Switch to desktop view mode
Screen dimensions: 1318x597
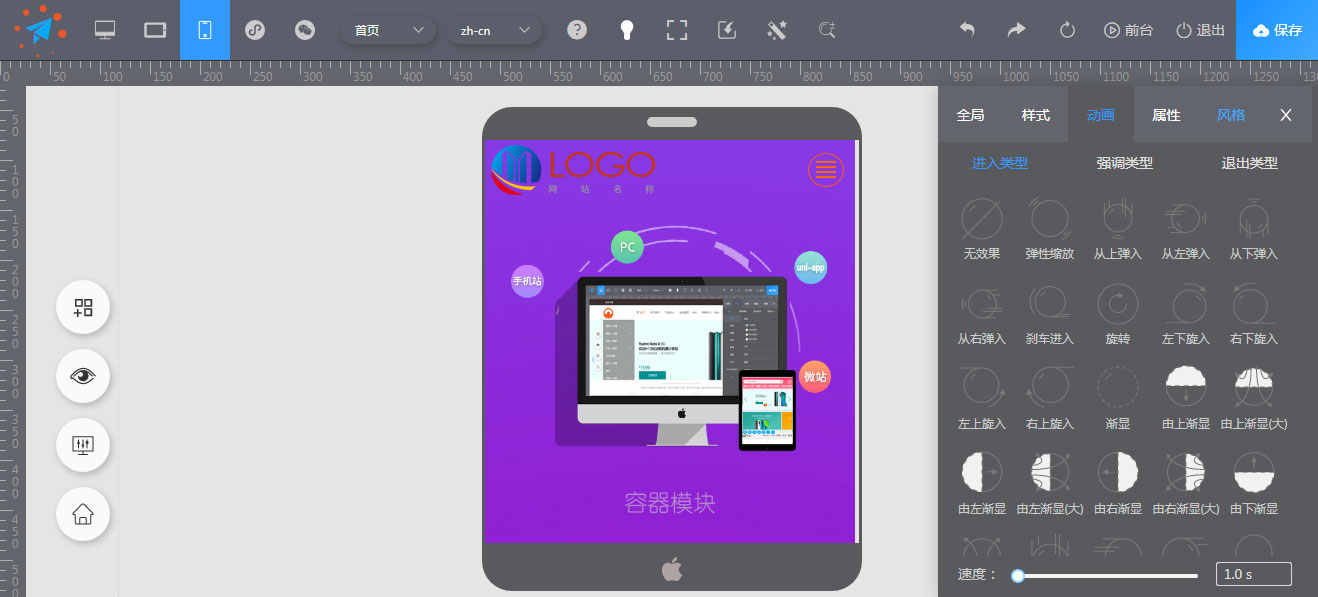(x=105, y=30)
